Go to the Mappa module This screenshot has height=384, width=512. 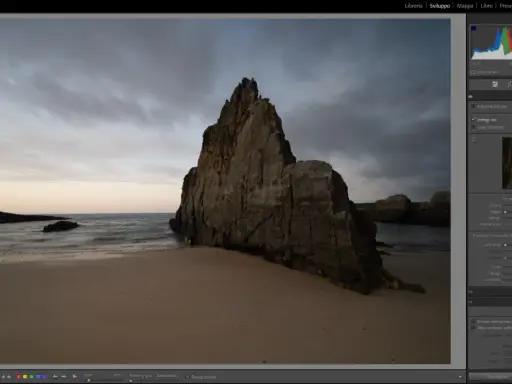point(465,6)
